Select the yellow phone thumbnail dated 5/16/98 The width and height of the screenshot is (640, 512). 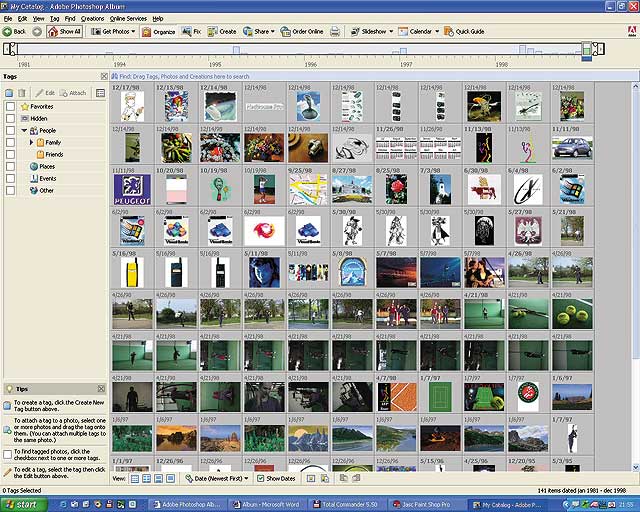point(132,272)
